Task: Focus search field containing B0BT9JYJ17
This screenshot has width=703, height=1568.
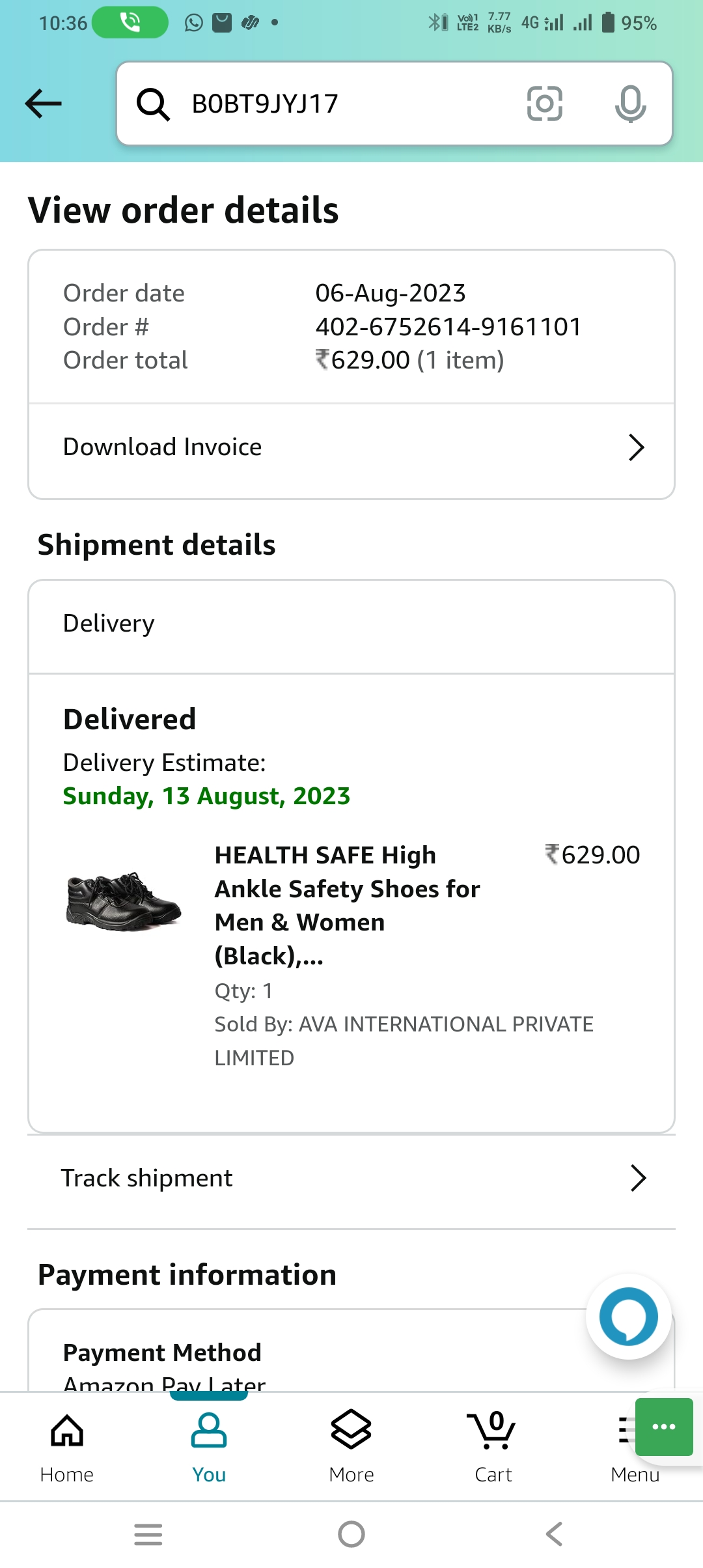Action: point(351,104)
